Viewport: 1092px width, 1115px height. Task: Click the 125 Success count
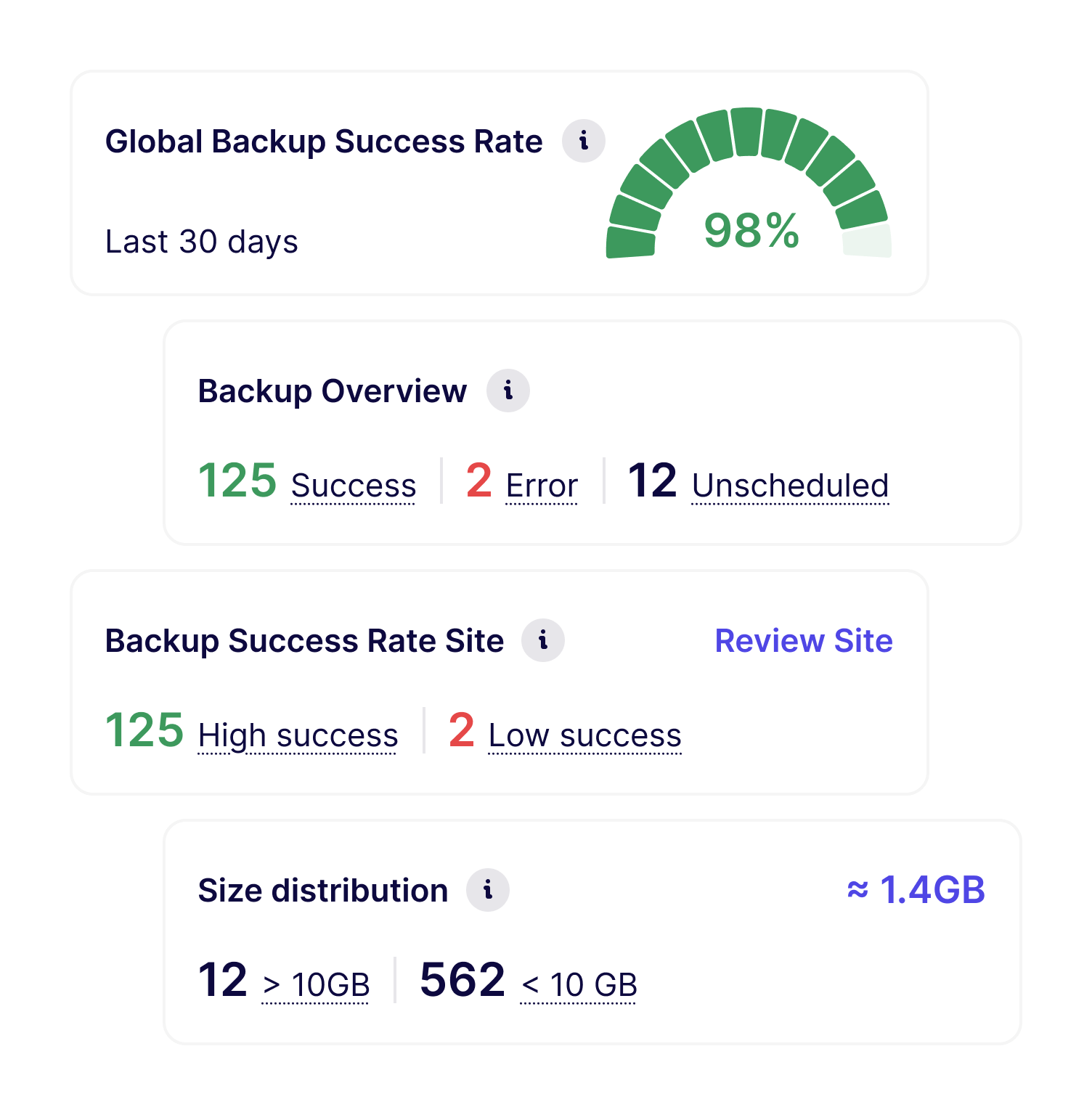[x=307, y=483]
